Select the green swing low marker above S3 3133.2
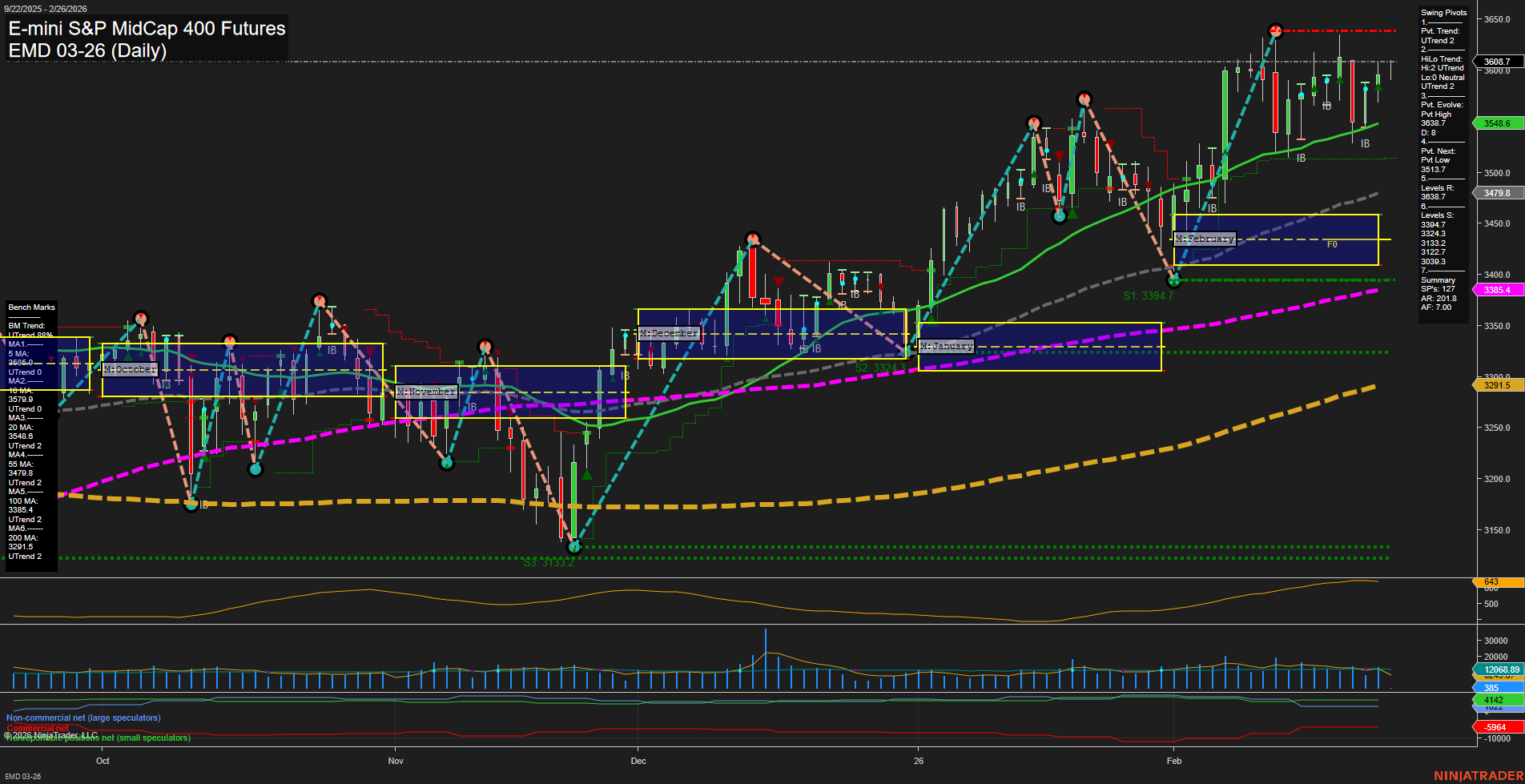This screenshot has height=784, width=1525. point(573,546)
